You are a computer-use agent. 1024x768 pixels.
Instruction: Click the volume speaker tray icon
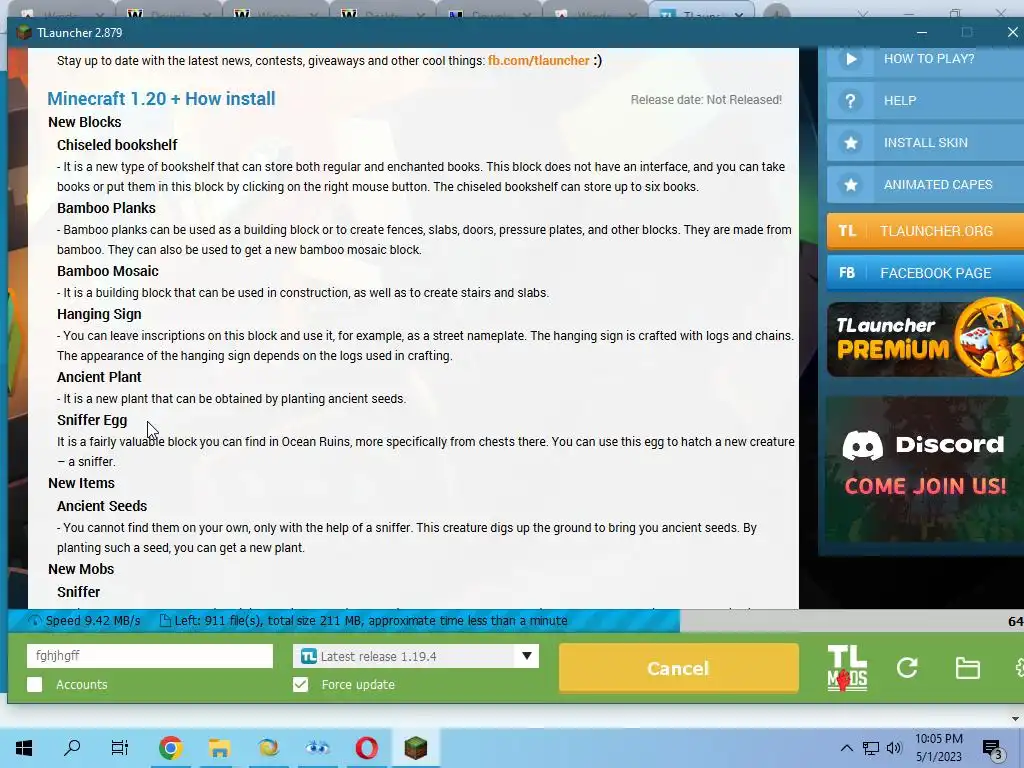click(x=894, y=748)
